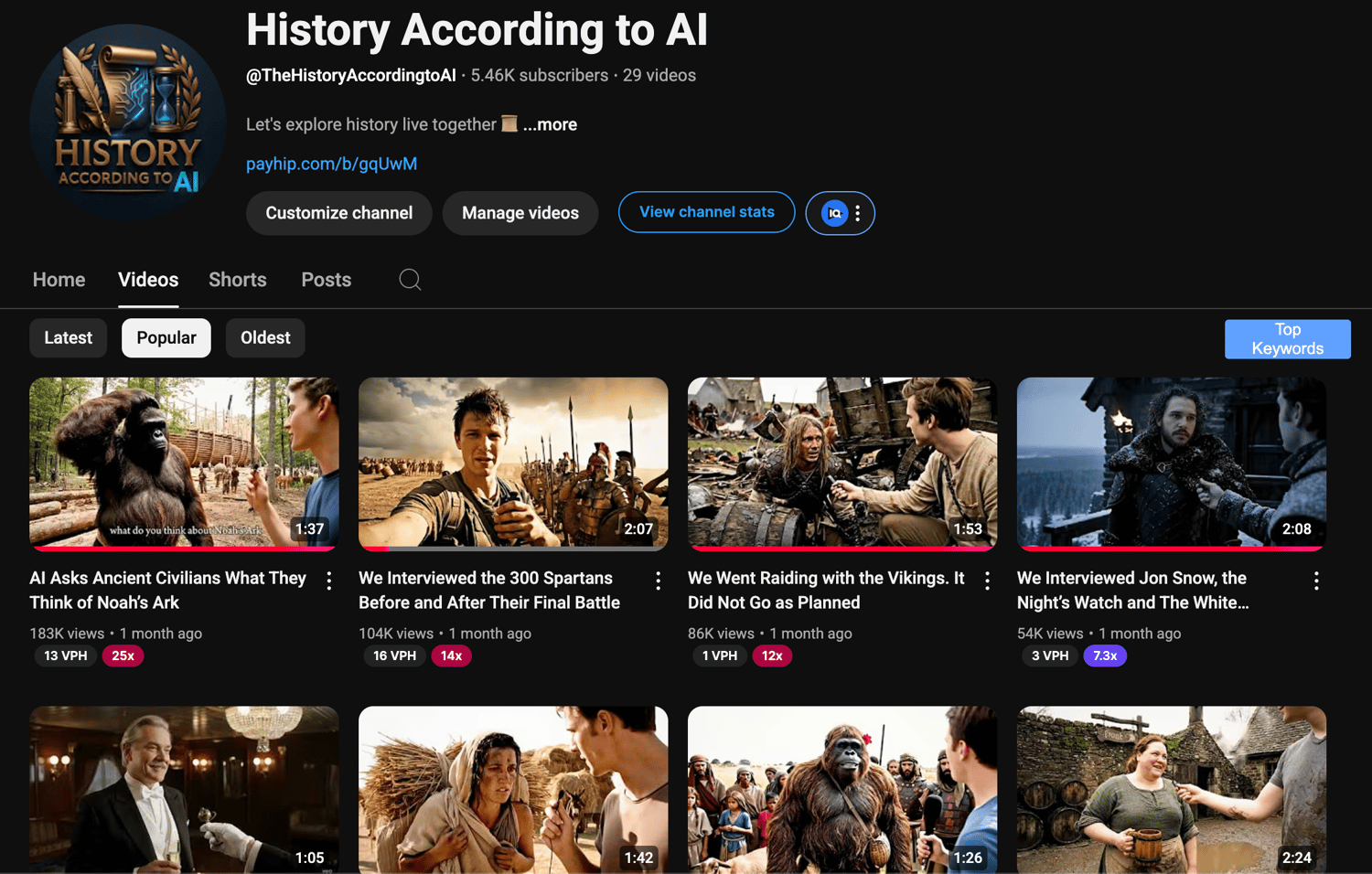Open the channel search magnifier icon
Viewport: 1372px width, 874px height.
pos(410,280)
